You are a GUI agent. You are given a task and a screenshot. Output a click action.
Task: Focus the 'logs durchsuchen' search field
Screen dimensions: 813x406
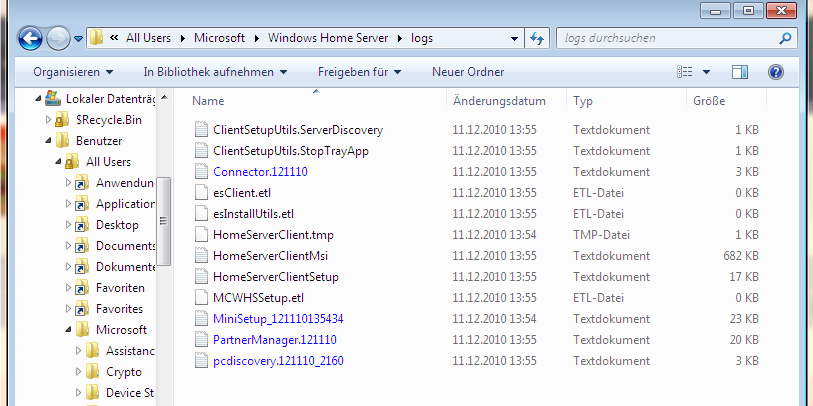coord(676,38)
